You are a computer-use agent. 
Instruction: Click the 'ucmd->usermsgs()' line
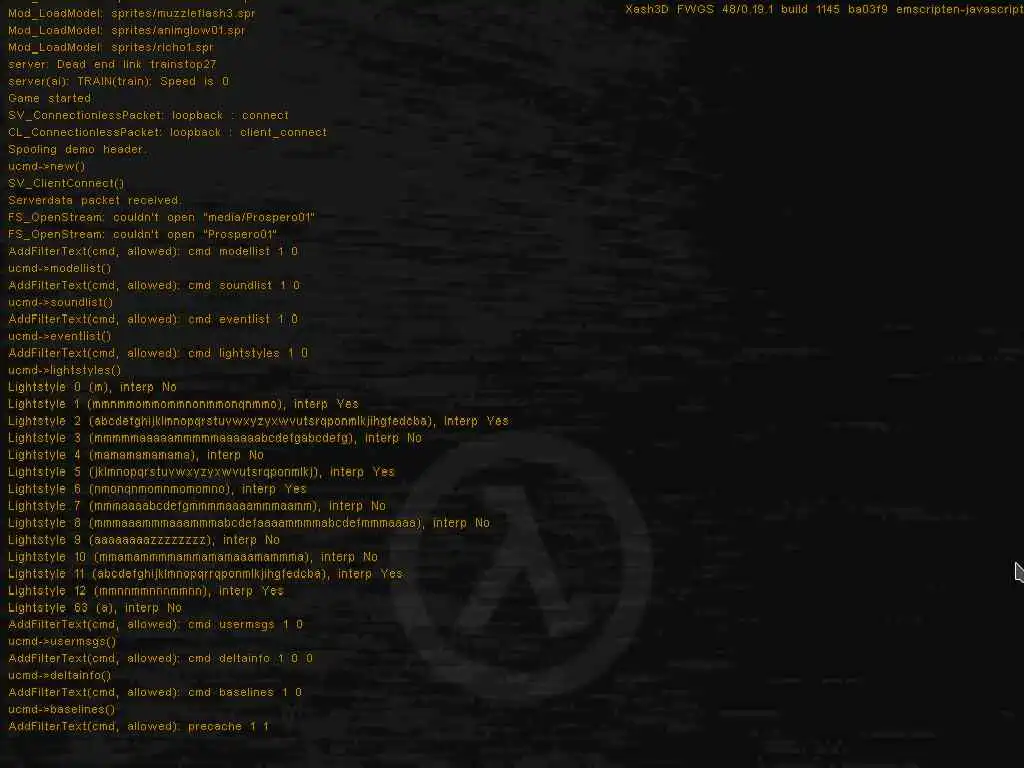click(62, 641)
